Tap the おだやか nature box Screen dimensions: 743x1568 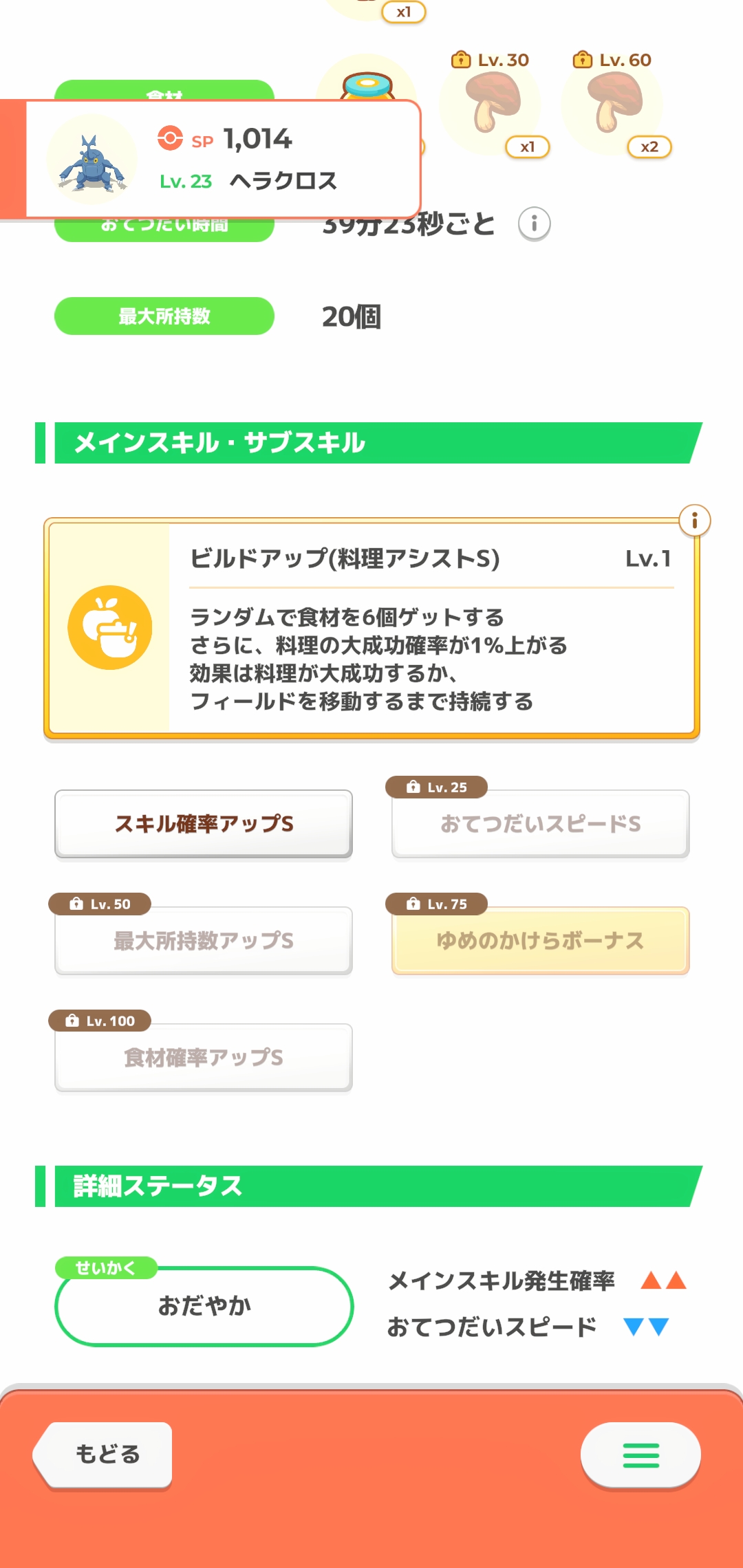[x=204, y=1305]
